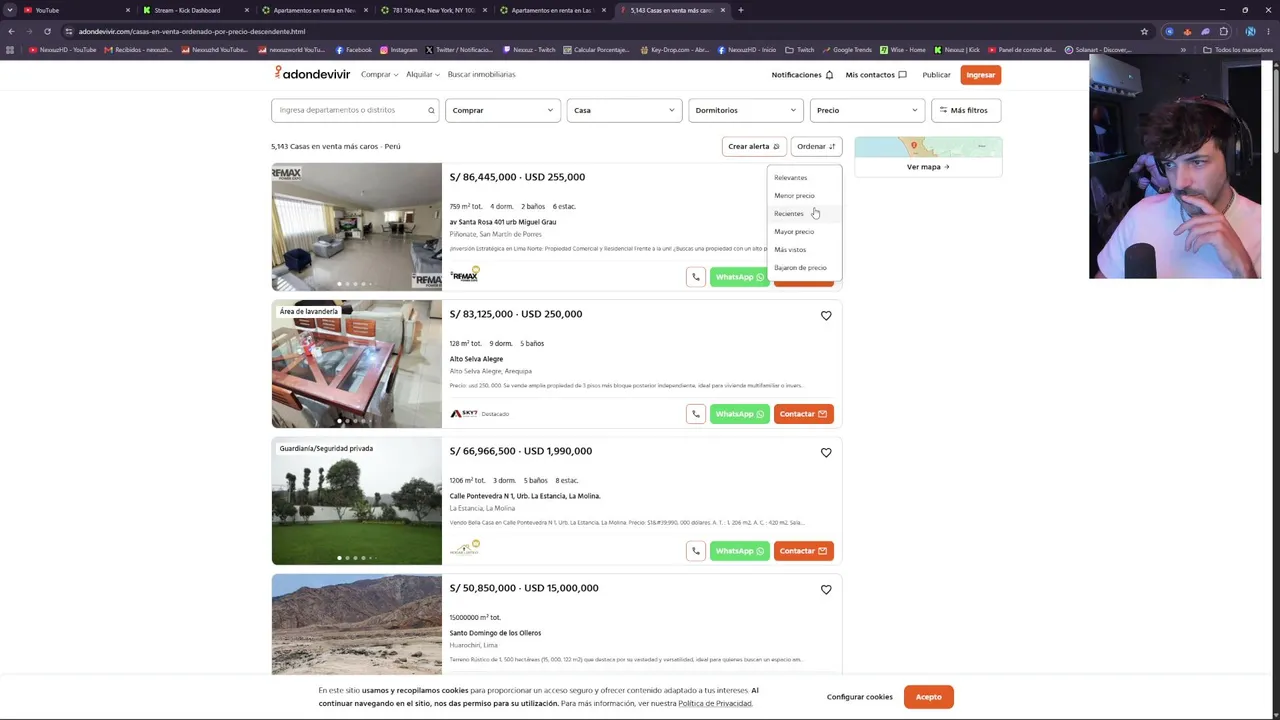Viewport: 1280px width, 720px height.
Task: Open the Comprar operation dropdown filter
Action: tap(502, 110)
